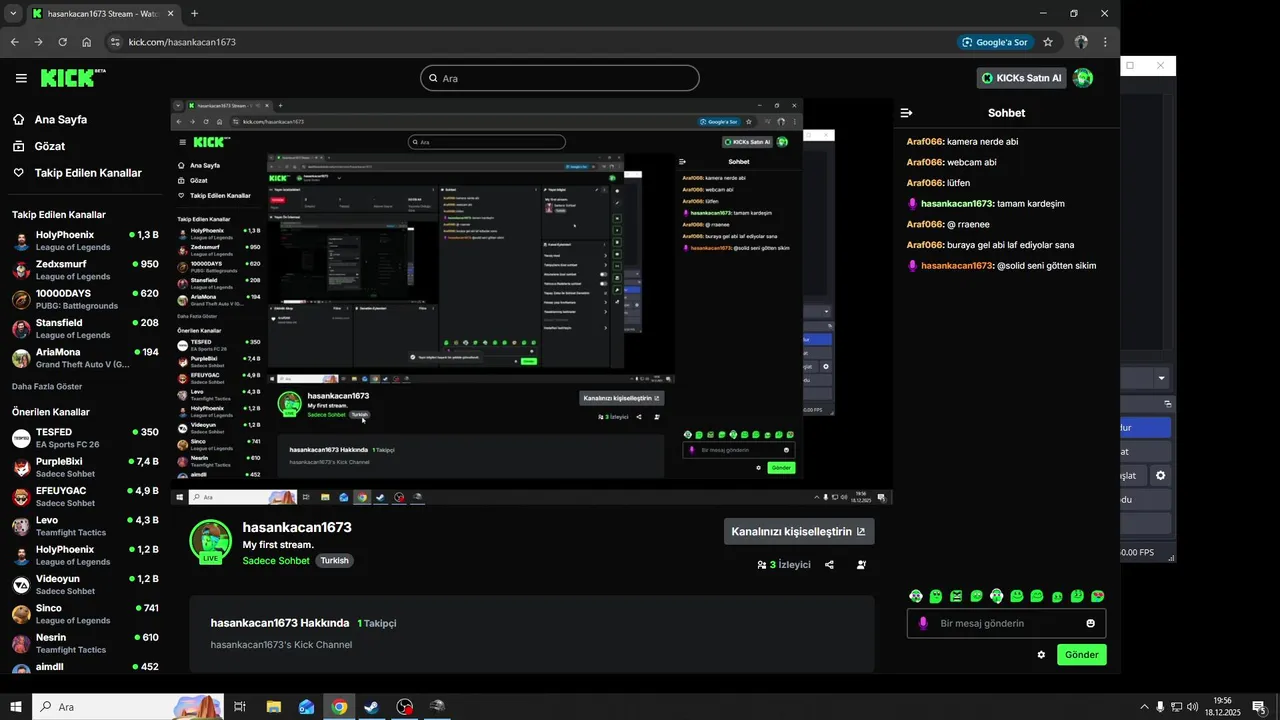Screen dimensions: 1280x720
Task: Click the share stream icon
Action: coord(829,565)
